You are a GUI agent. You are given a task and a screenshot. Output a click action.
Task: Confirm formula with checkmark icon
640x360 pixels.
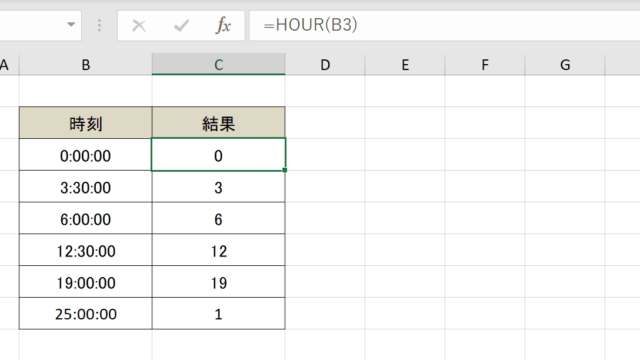click(x=181, y=26)
